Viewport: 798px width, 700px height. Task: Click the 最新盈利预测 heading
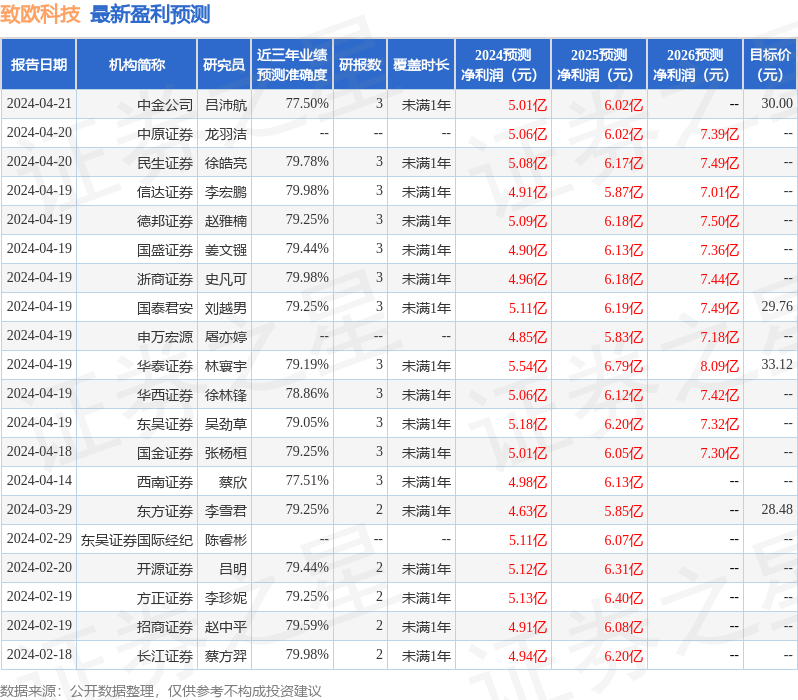coord(150,14)
